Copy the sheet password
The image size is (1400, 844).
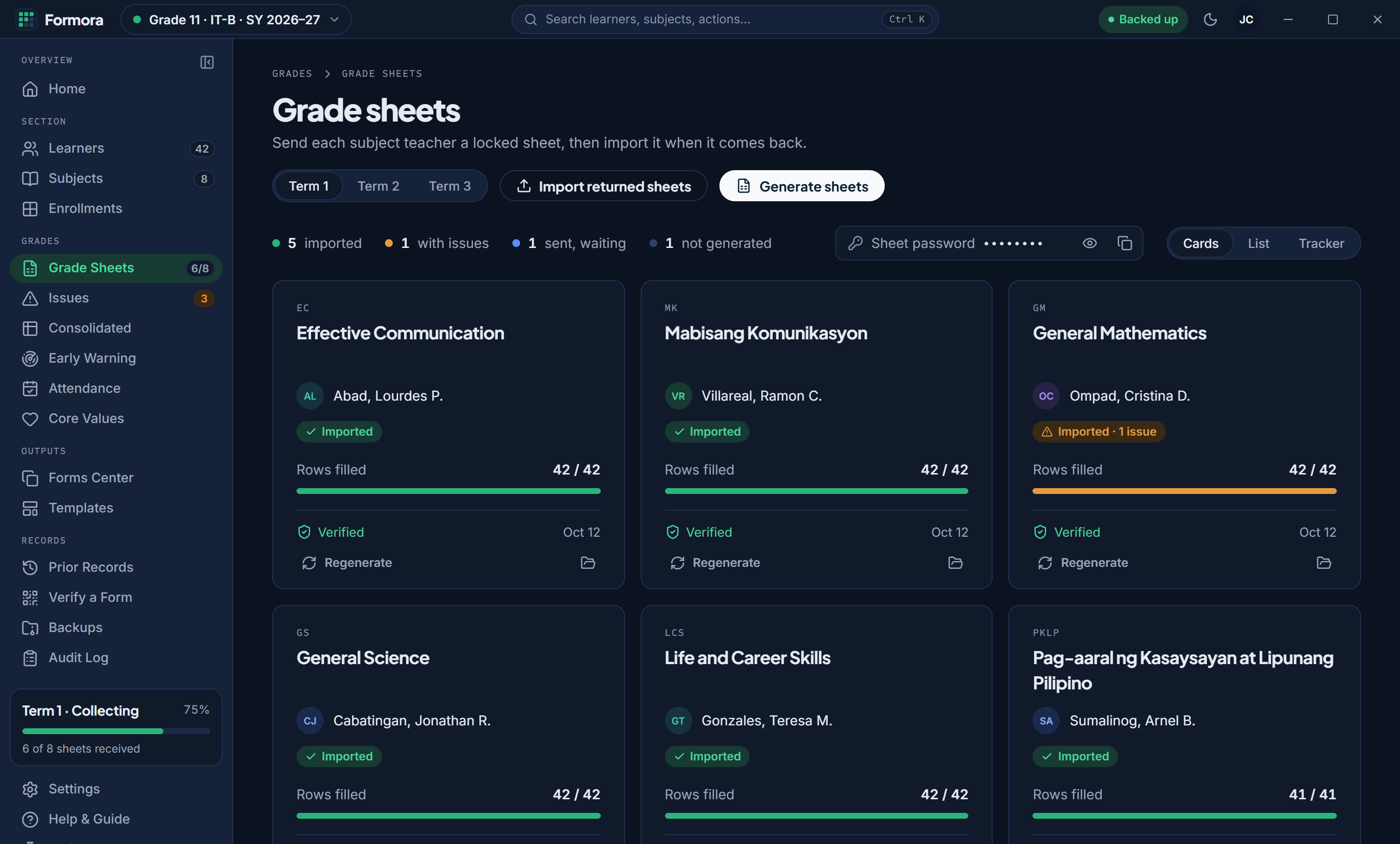click(1125, 243)
